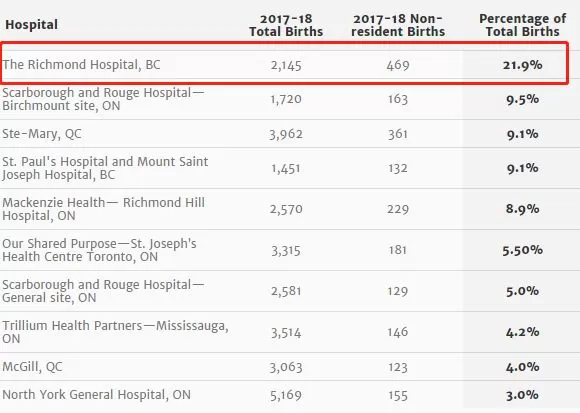Click the 2017-18 Non-resident Births header
This screenshot has width=580, height=413.
pyautogui.click(x=398, y=25)
